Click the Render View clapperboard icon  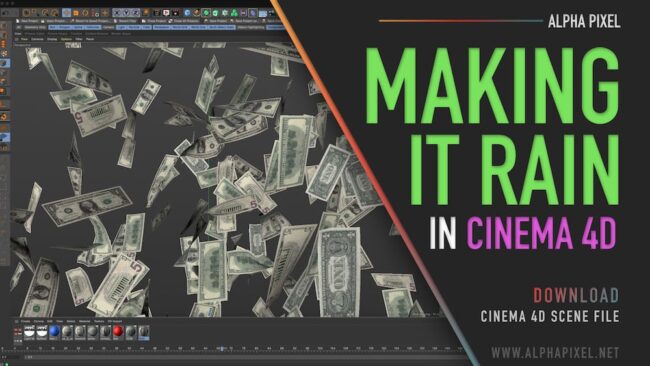[x=157, y=13]
